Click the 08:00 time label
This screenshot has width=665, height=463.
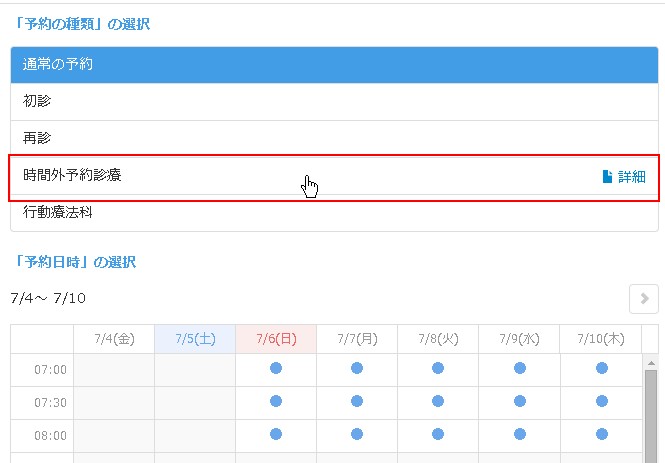point(50,435)
